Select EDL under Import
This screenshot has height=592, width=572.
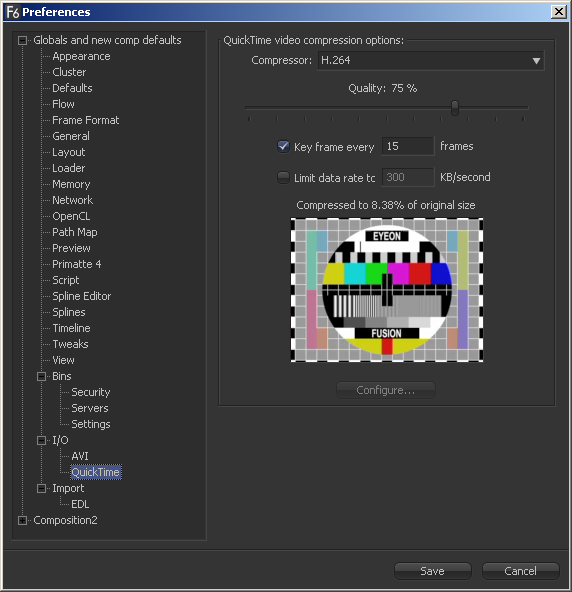click(80, 504)
